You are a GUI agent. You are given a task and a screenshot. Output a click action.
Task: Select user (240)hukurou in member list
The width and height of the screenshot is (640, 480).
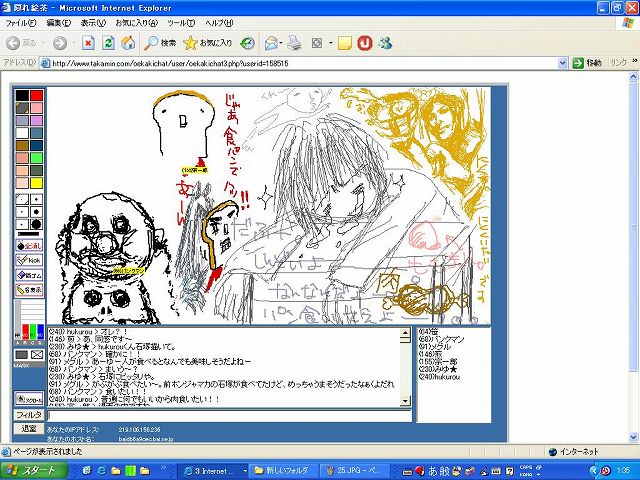(x=440, y=377)
